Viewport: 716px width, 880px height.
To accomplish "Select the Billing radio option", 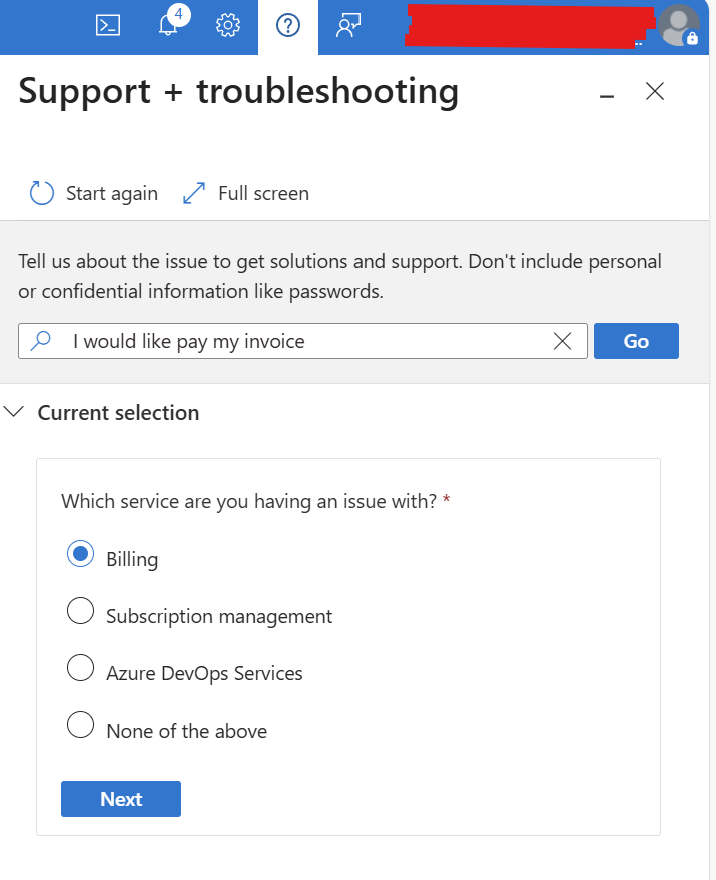I will tap(80, 554).
